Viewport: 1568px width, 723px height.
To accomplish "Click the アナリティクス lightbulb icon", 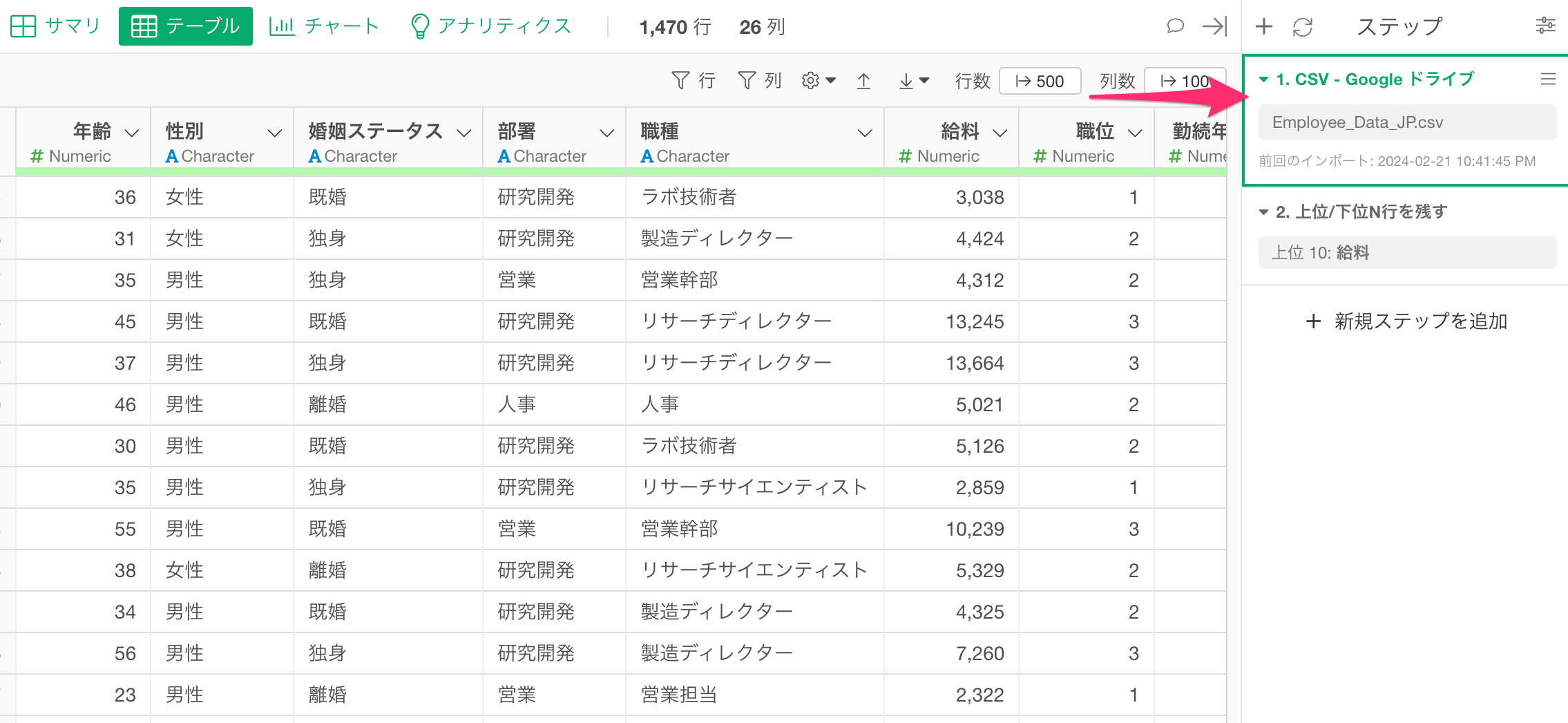I will (x=419, y=27).
